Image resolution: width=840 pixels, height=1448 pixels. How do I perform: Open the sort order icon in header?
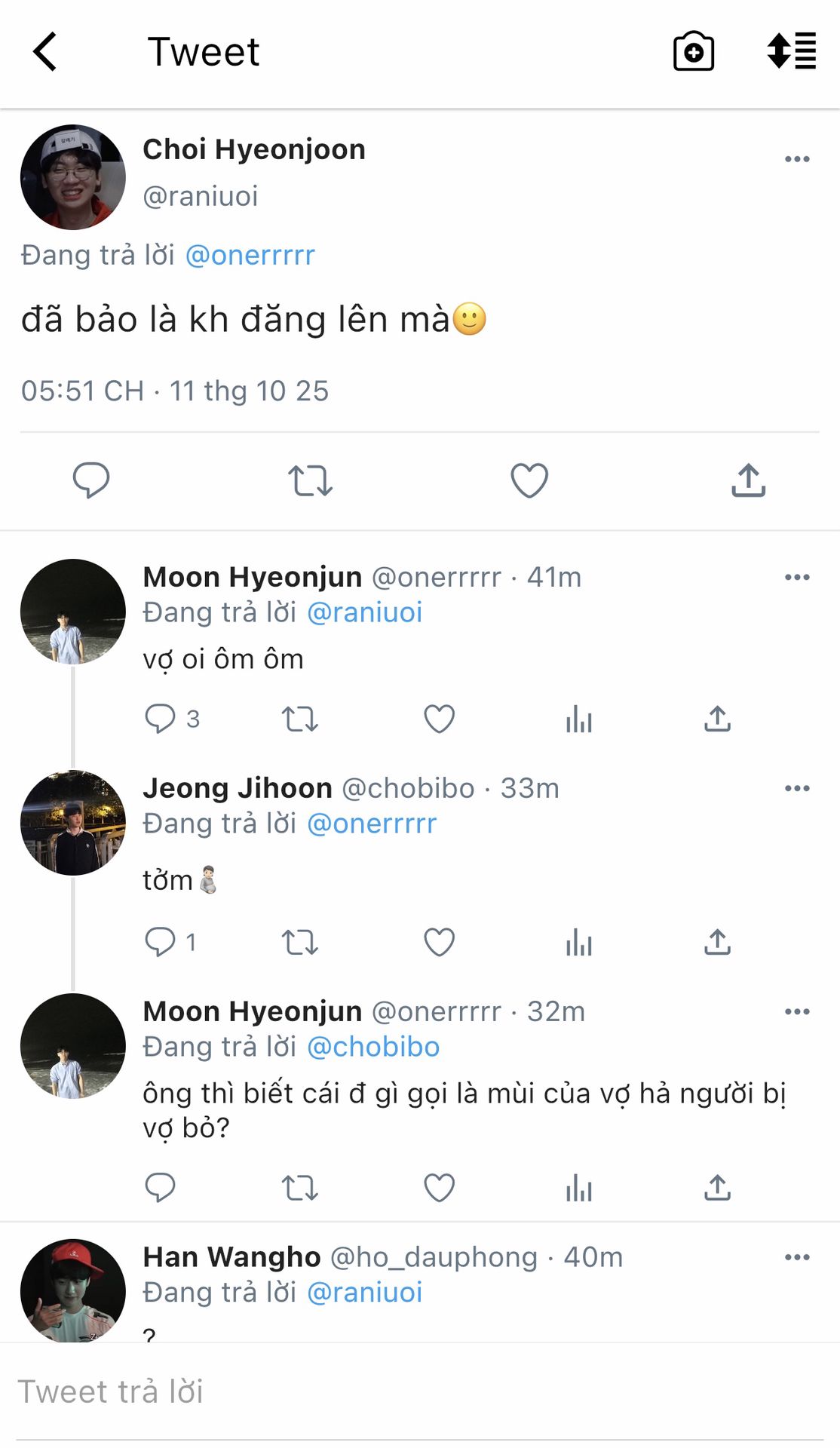tap(791, 52)
